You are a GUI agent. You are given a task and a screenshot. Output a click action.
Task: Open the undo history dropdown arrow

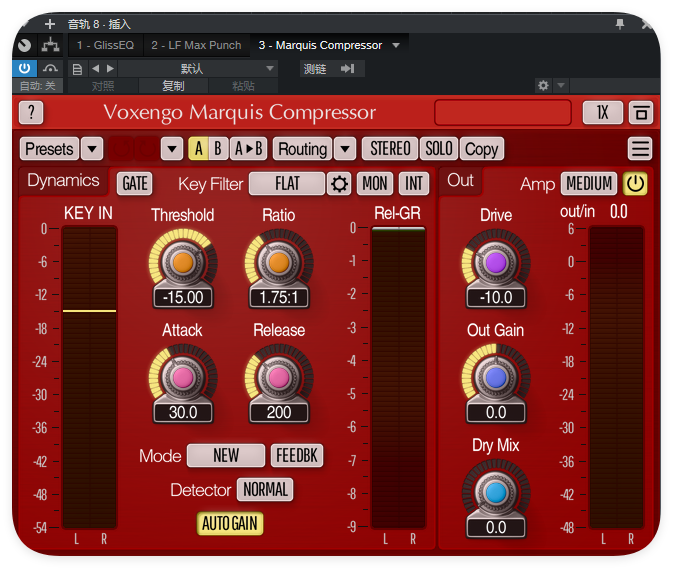point(172,149)
